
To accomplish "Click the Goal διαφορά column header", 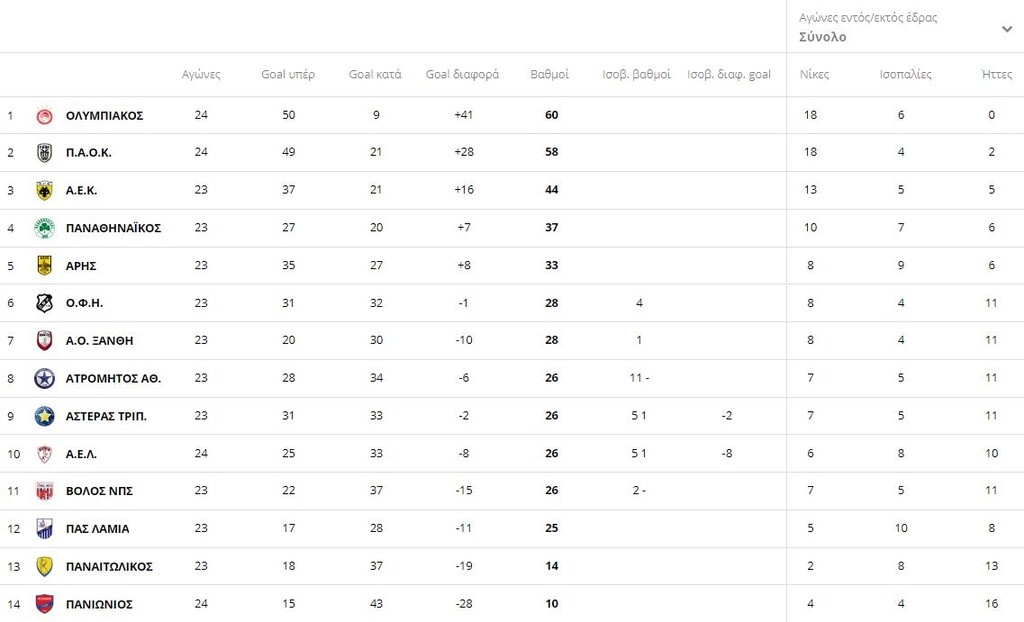I will point(462,74).
